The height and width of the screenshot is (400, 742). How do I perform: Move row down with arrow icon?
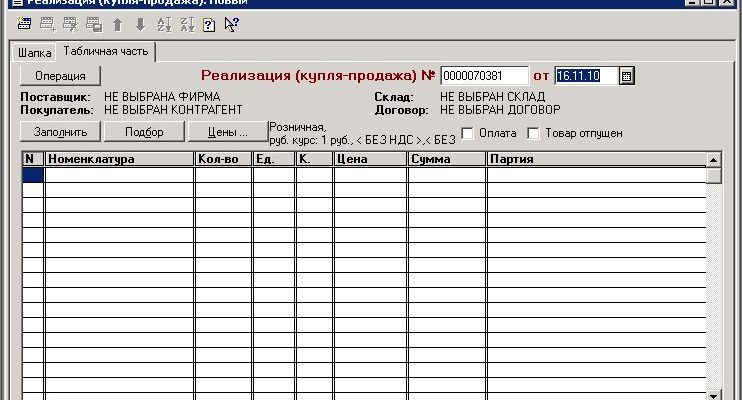pos(140,25)
